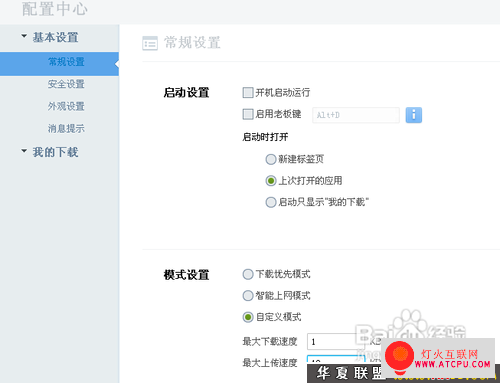The image size is (500, 383).
Task: Click the 模式设置 section label
Action: tap(186, 275)
